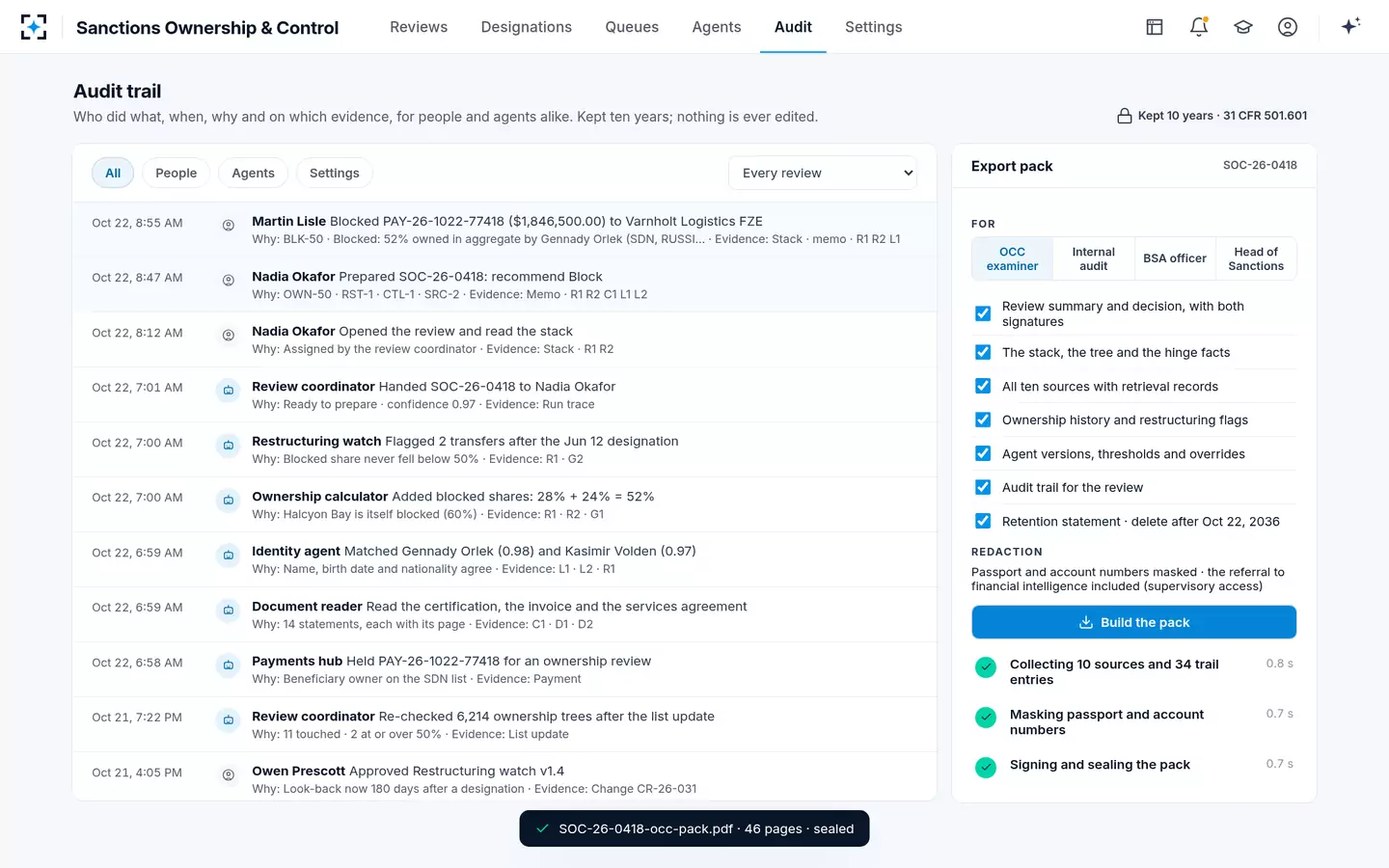Click the person icon on Owen Prescott entry

coord(229,774)
